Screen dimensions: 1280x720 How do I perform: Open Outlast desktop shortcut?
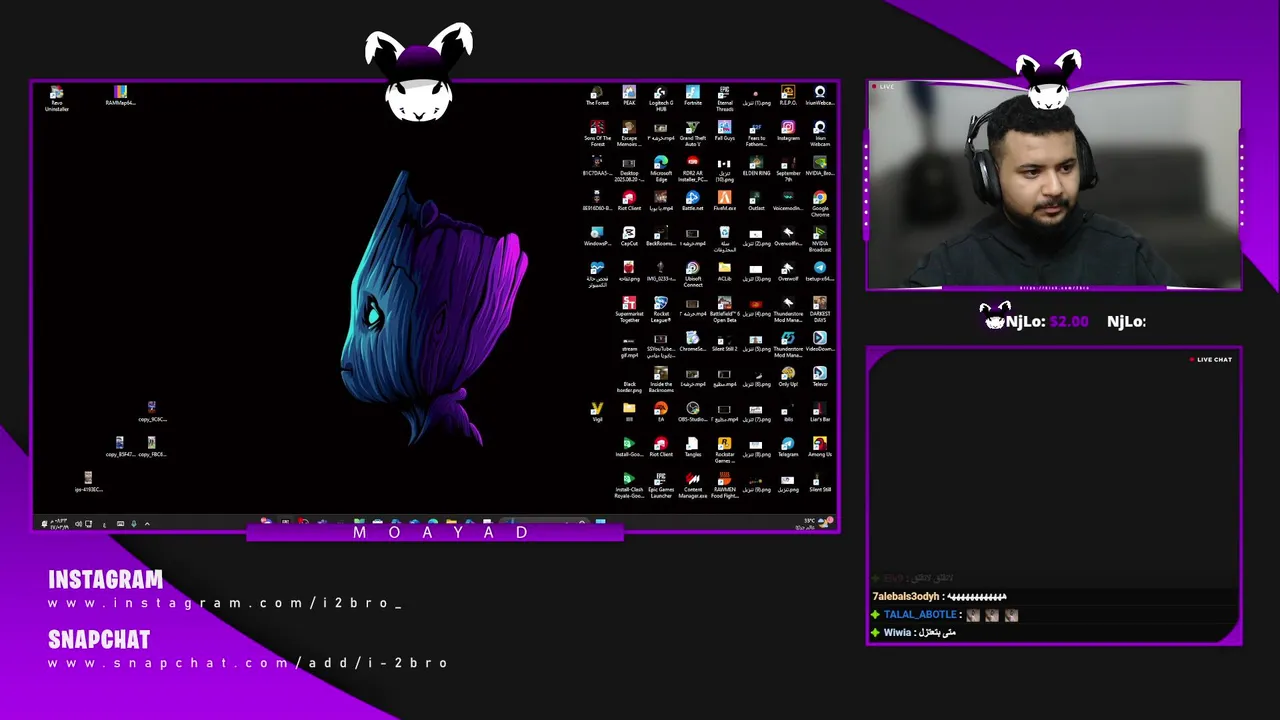757,201
